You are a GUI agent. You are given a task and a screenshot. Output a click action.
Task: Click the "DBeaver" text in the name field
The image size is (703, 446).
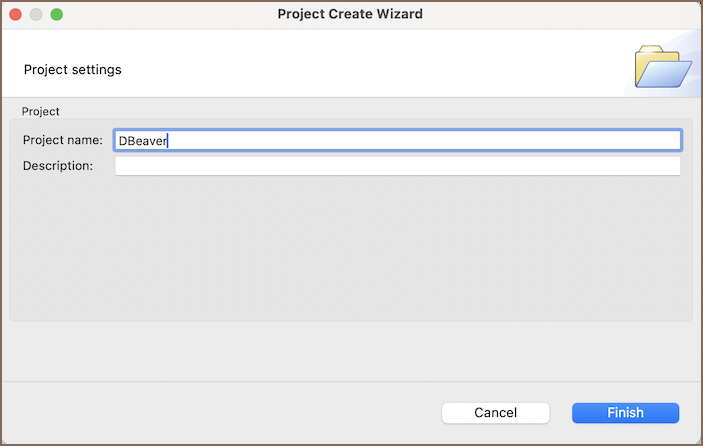point(142,141)
